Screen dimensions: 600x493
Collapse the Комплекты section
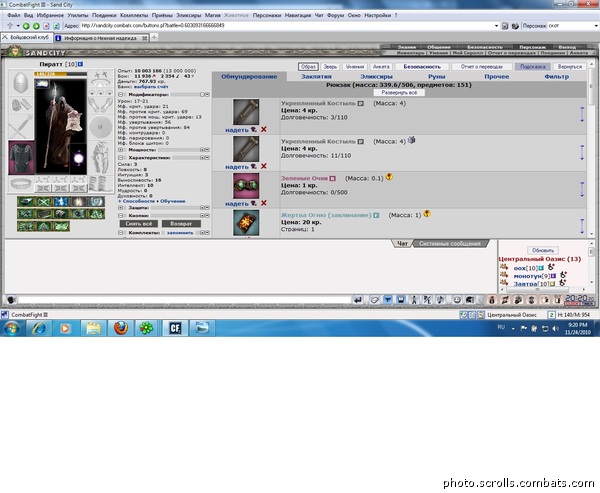(x=121, y=233)
